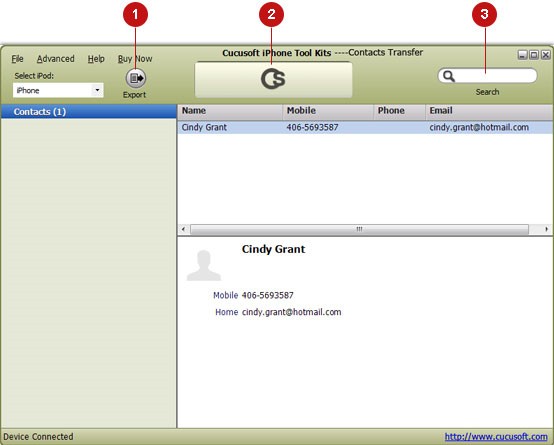Open the Buy Now menu
Screen dimensions: 554x445
pyautogui.click(x=135, y=59)
